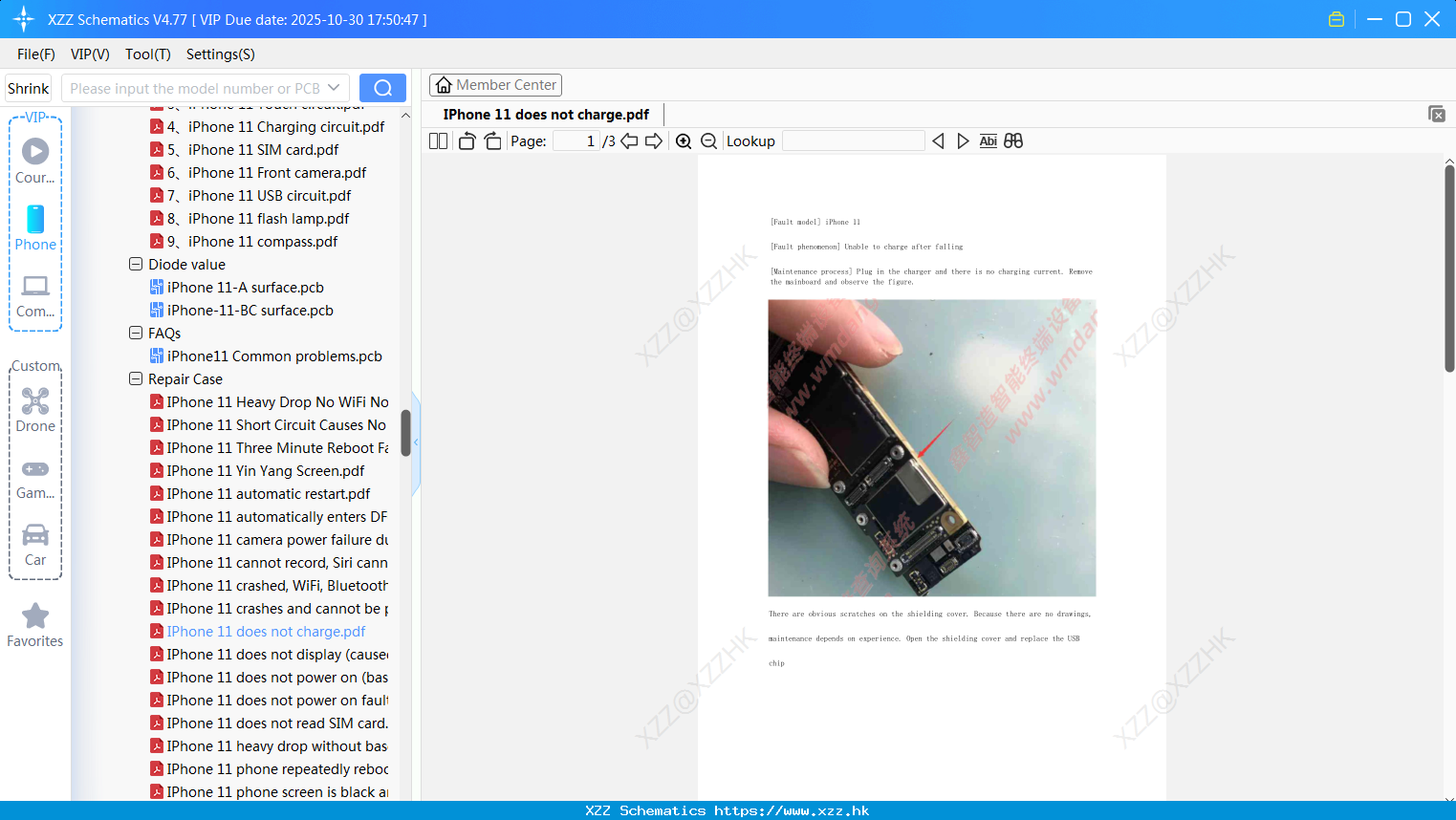The height and width of the screenshot is (820, 1456).
Task: Collapse the left panel via the side handle
Action: click(416, 442)
